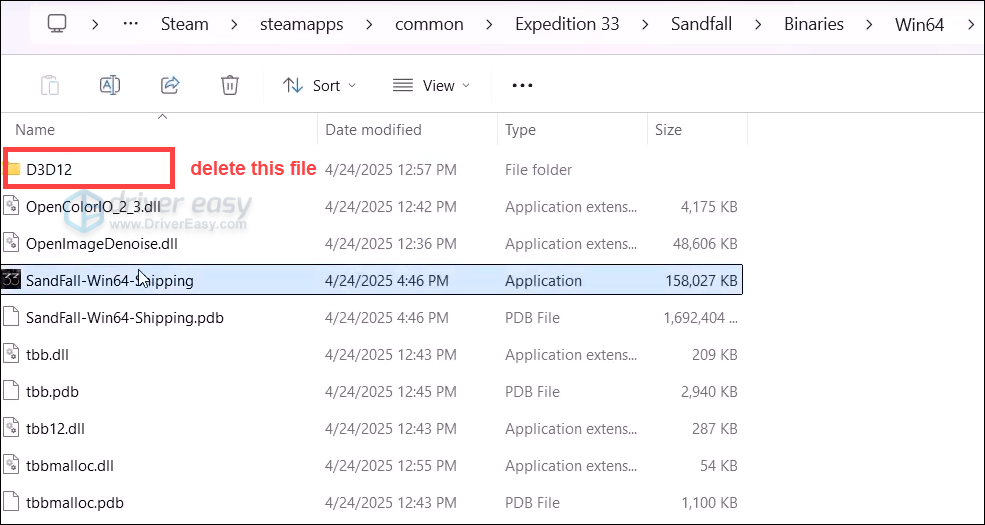The width and height of the screenshot is (985, 525).
Task: Click the SandFall-Win64-Shipping application icon
Action: pyautogui.click(x=11, y=281)
